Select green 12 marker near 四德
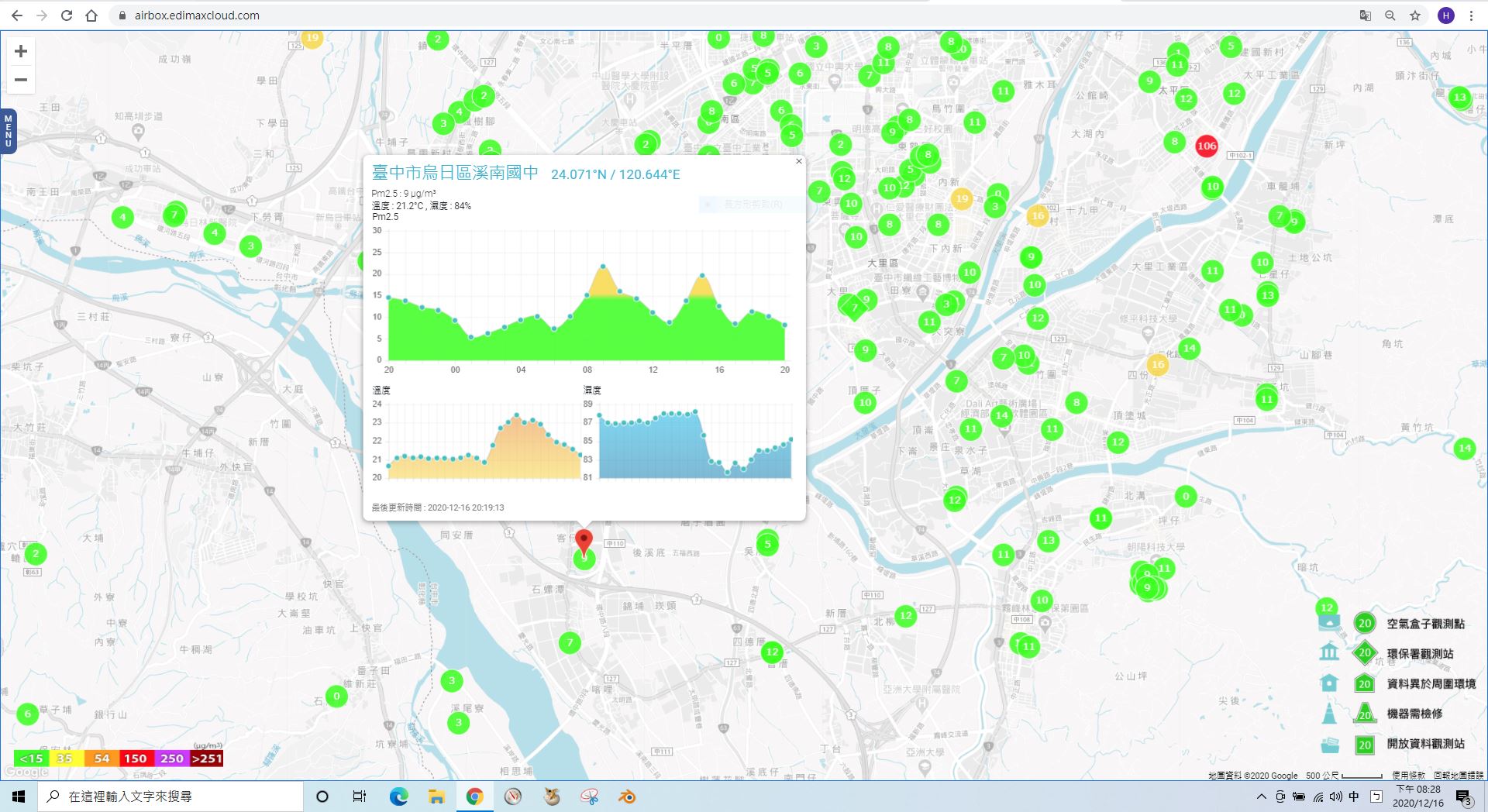 coord(772,652)
